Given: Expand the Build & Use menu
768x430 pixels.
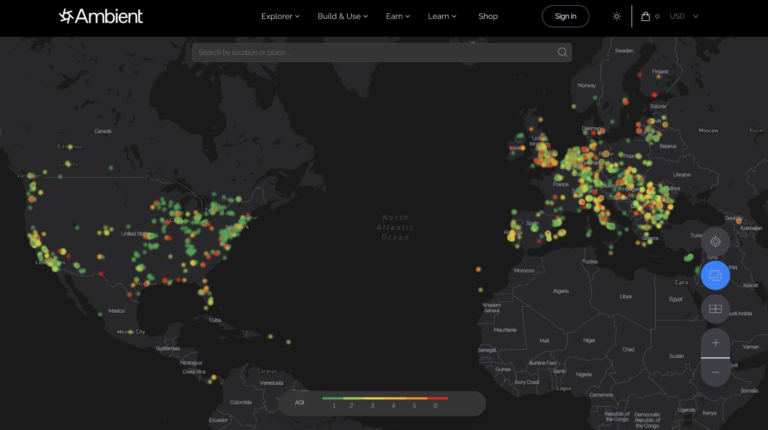Looking at the screenshot, I should [342, 16].
